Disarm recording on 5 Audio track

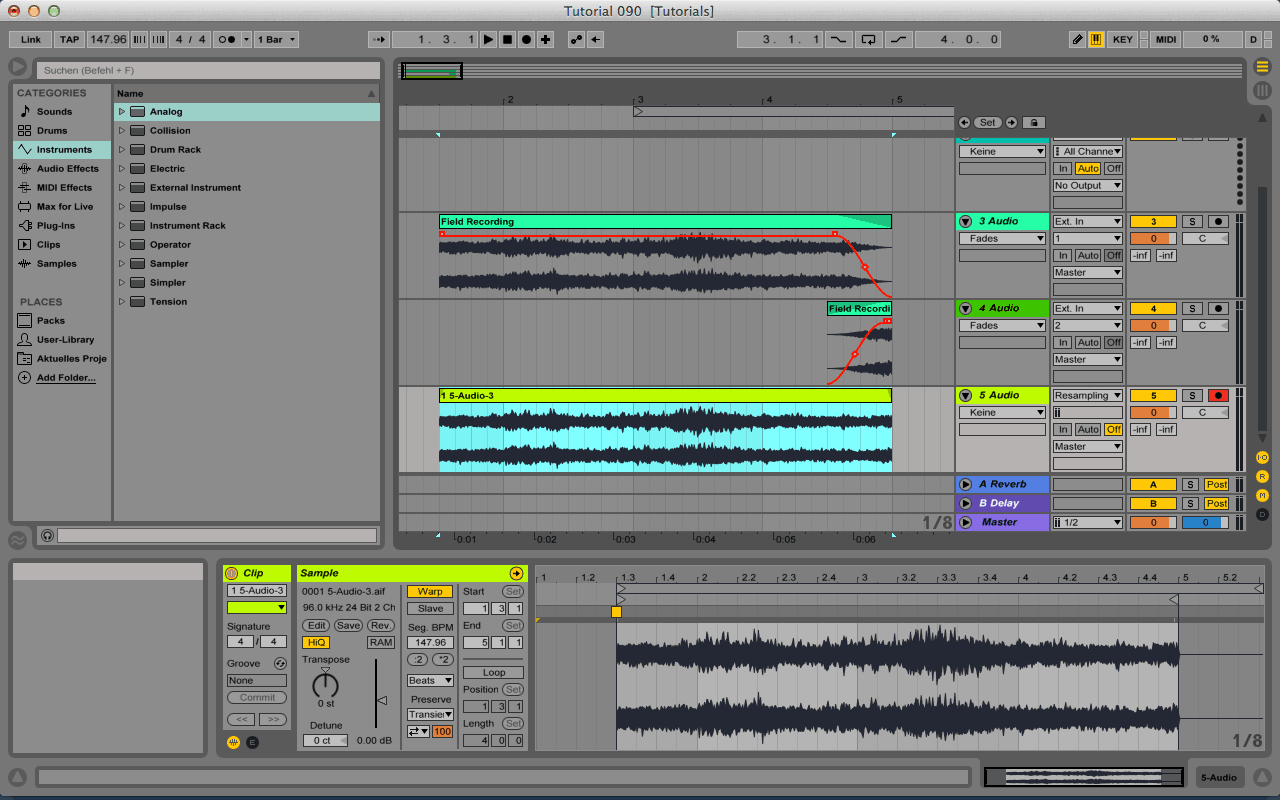(x=1217, y=396)
